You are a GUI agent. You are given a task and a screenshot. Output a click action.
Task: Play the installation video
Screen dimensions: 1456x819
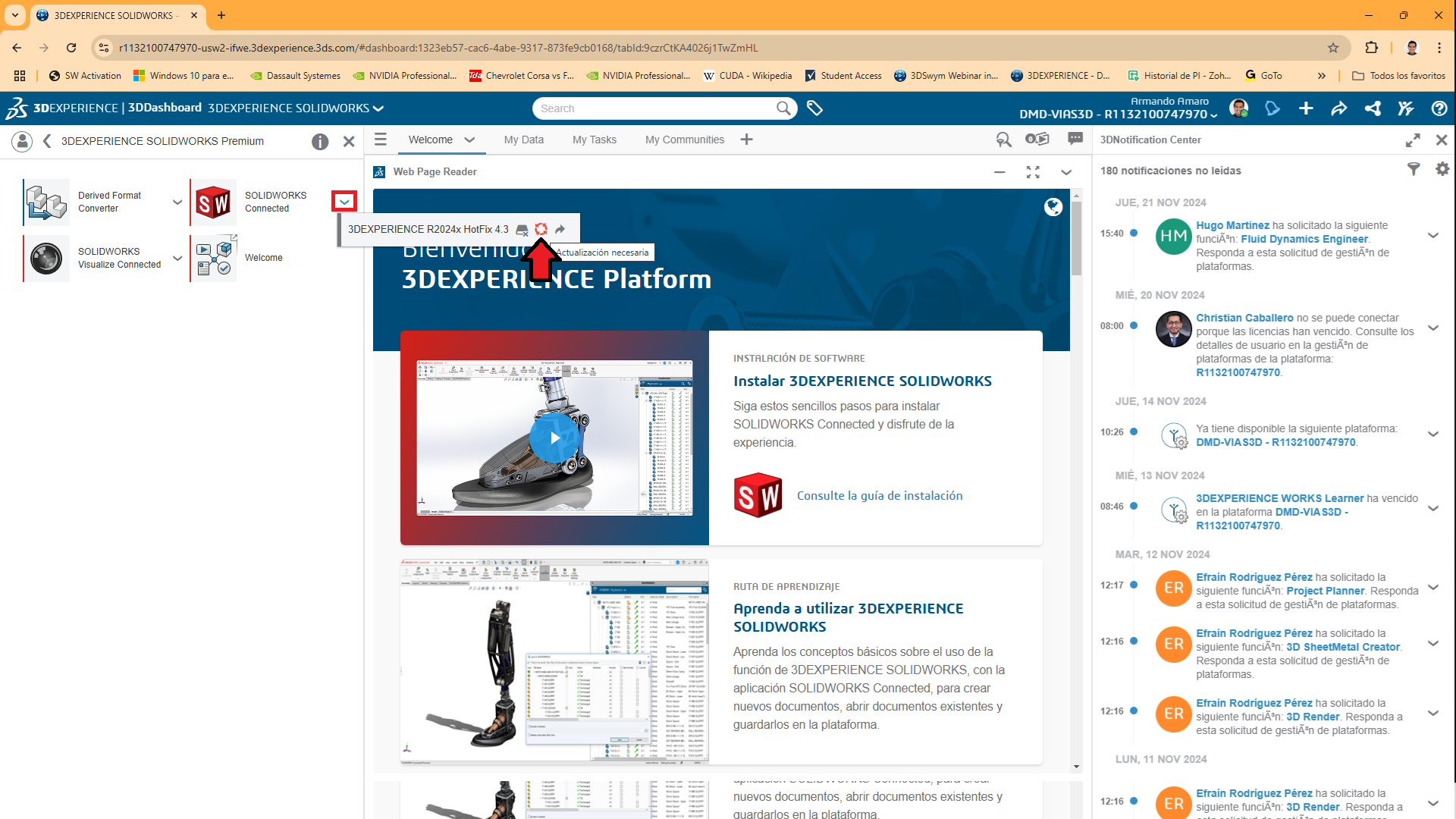554,438
